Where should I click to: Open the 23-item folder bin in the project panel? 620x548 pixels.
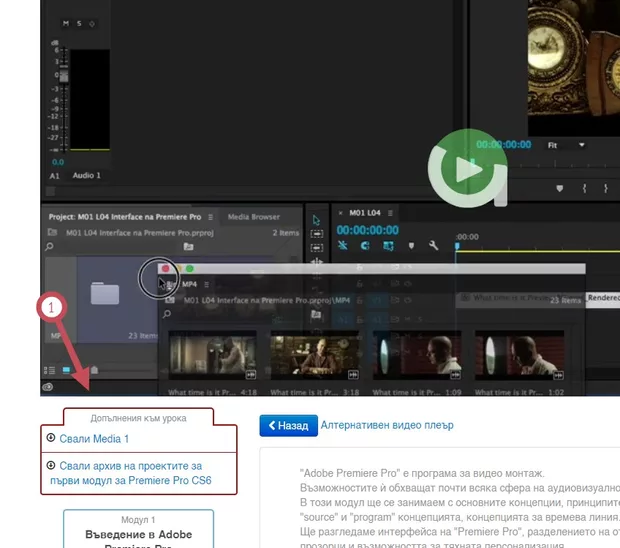point(105,293)
